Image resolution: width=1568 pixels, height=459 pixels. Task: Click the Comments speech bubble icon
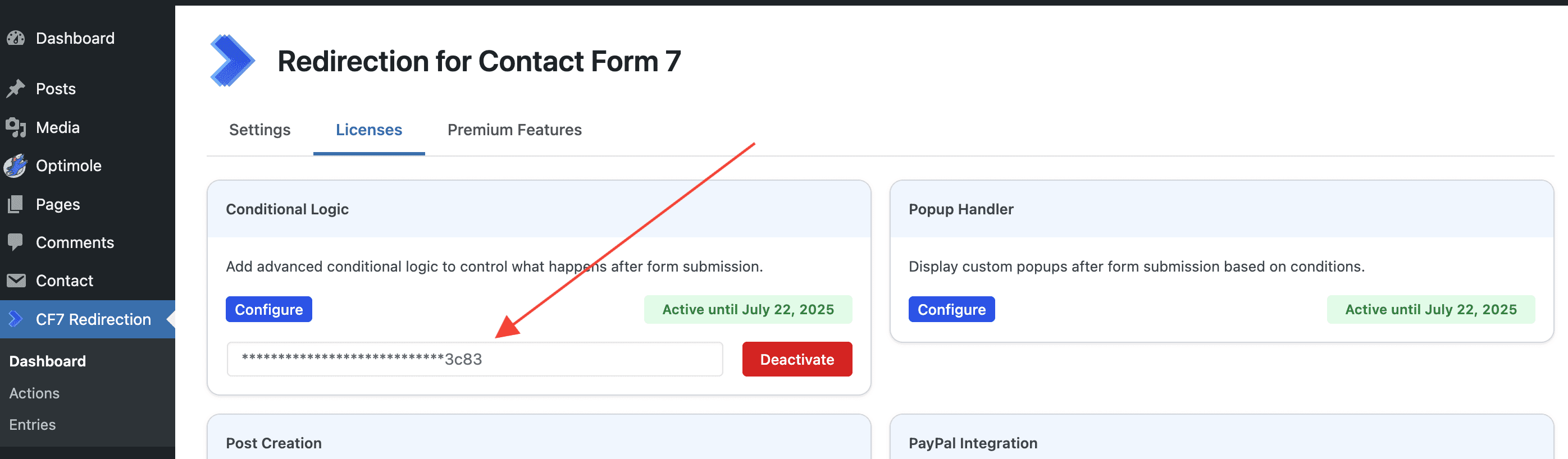16,242
